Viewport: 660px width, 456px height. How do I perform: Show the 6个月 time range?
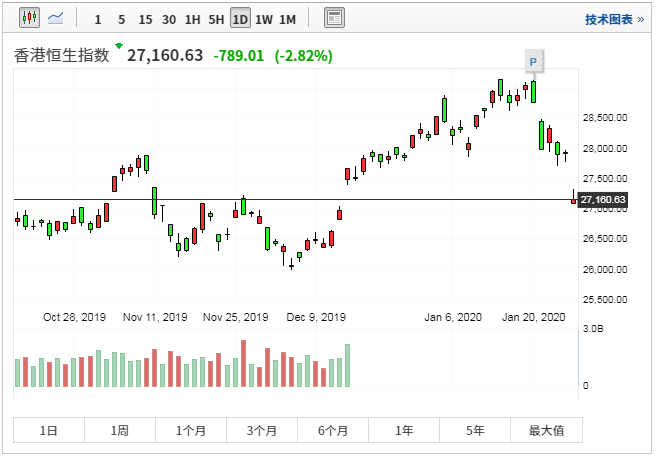point(333,431)
